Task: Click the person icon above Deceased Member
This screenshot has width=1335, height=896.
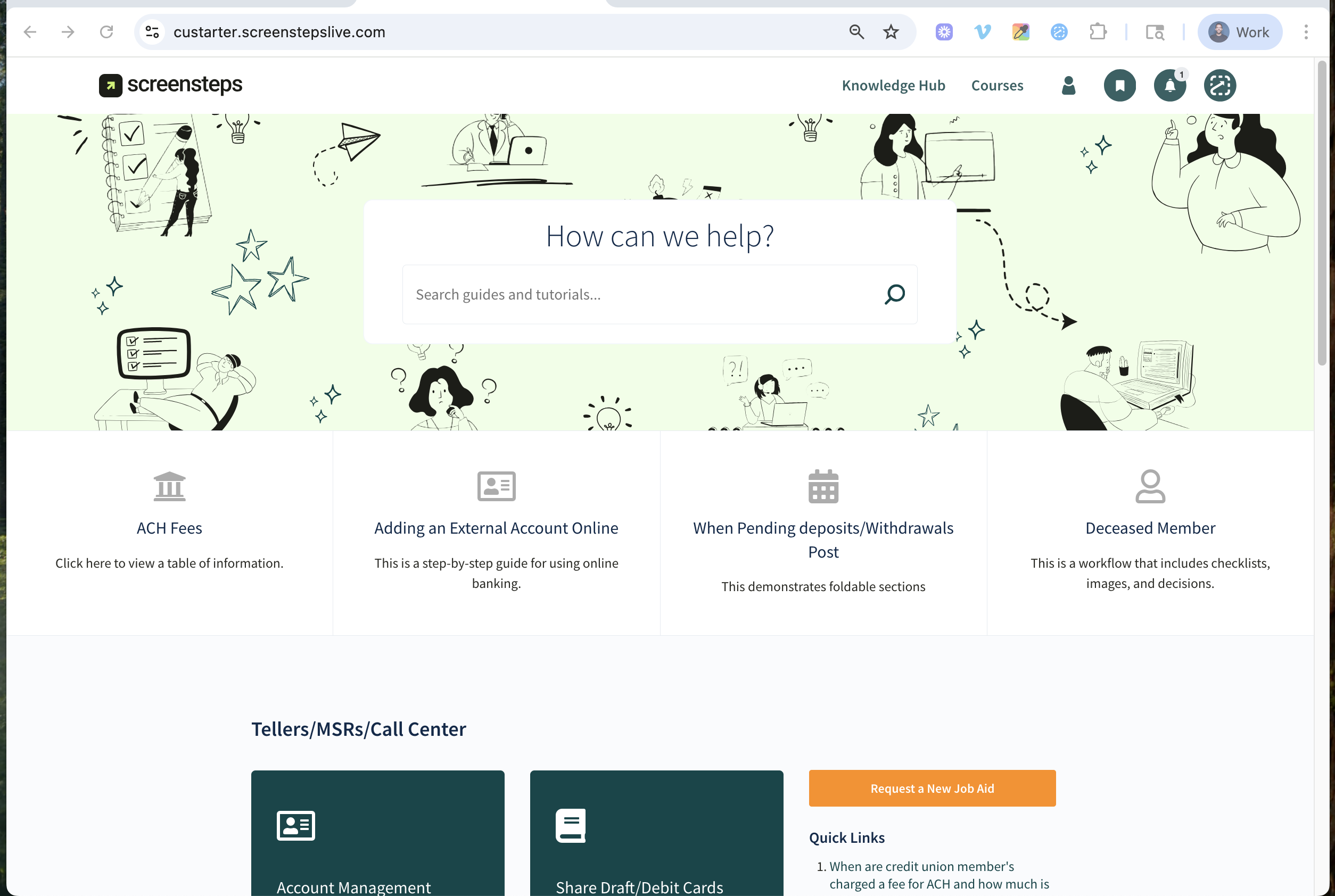Action: coord(1150,486)
